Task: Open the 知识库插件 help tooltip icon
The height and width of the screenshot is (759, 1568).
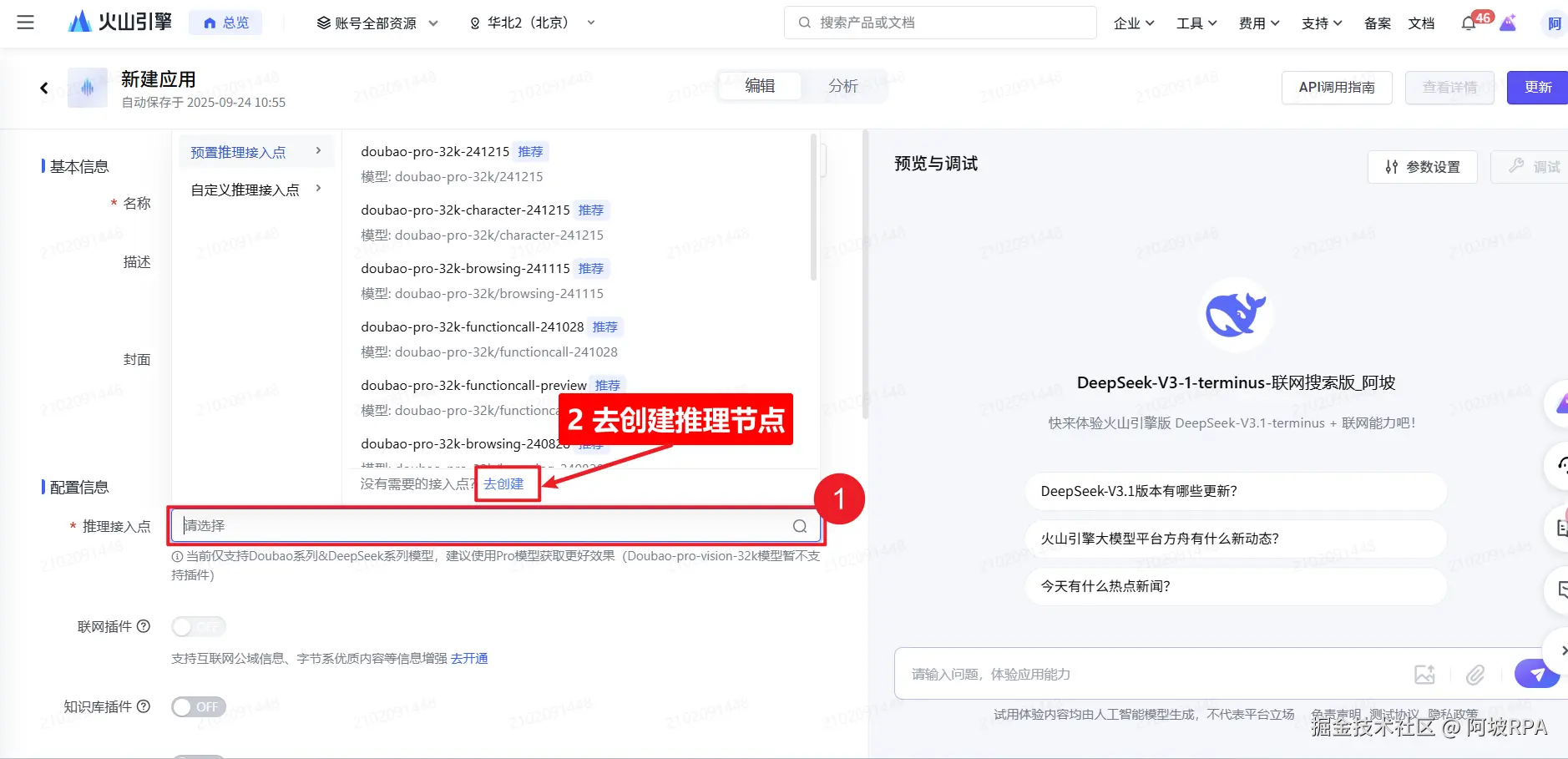Action: (x=144, y=706)
